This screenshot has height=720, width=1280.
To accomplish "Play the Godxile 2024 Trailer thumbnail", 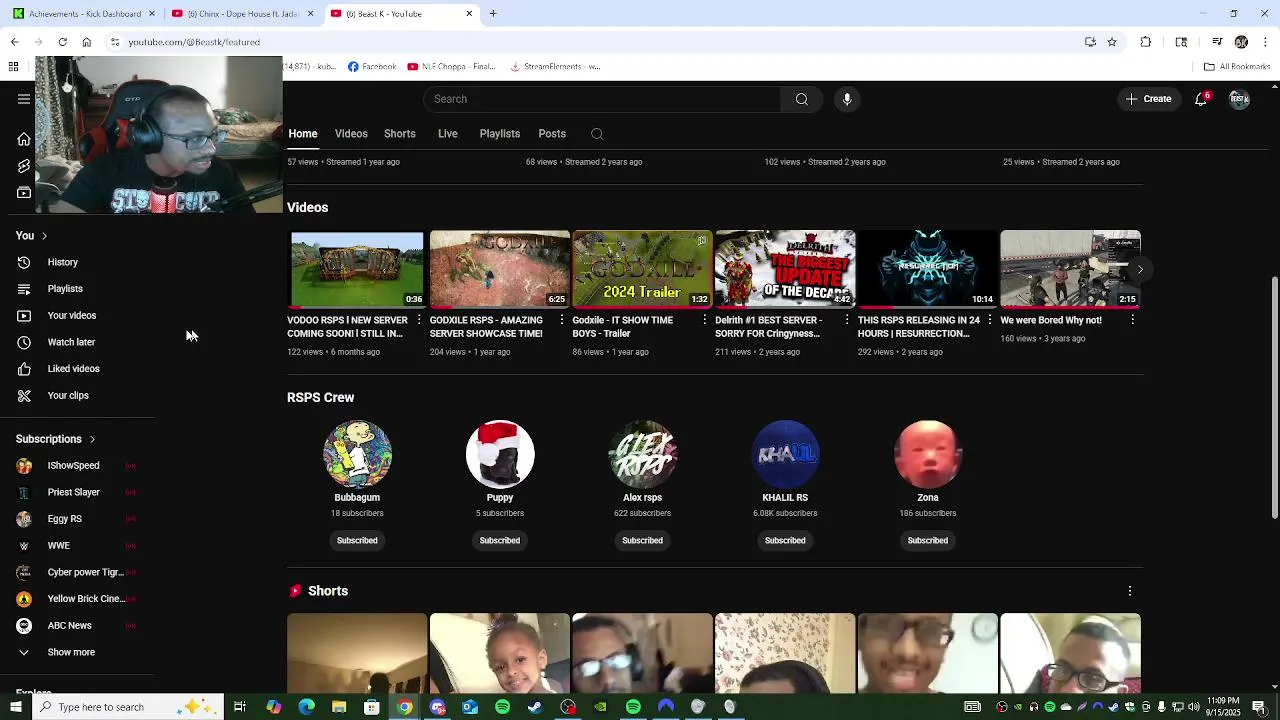I will coord(642,269).
